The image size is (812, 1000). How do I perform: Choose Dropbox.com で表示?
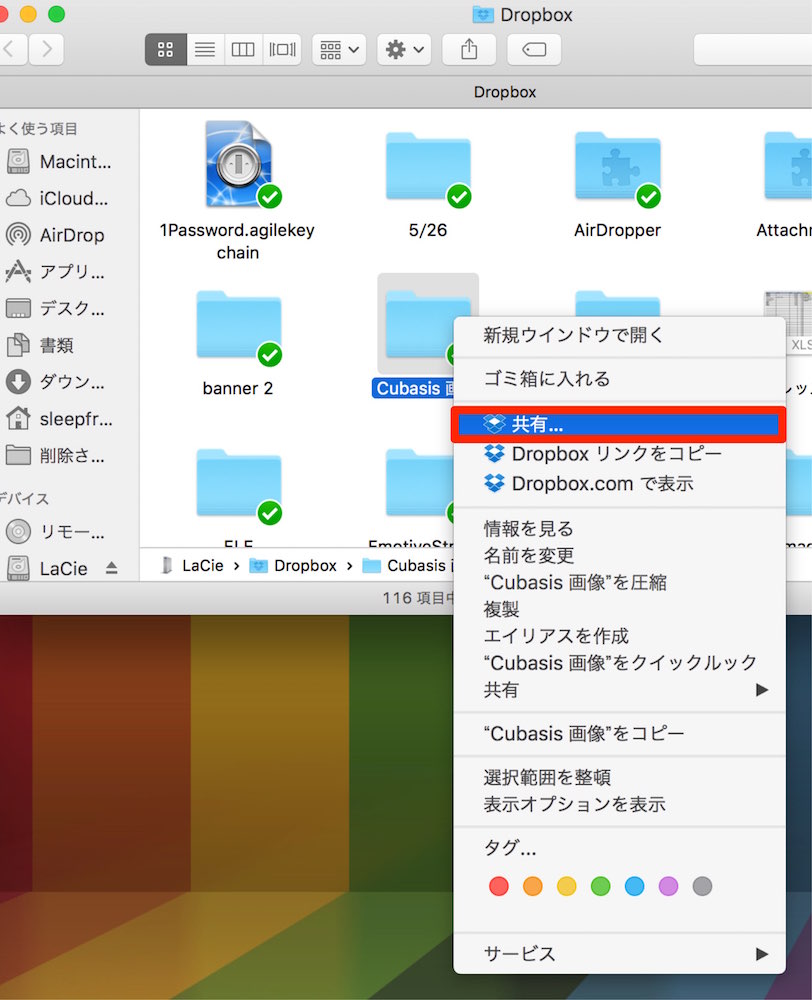pos(619,483)
